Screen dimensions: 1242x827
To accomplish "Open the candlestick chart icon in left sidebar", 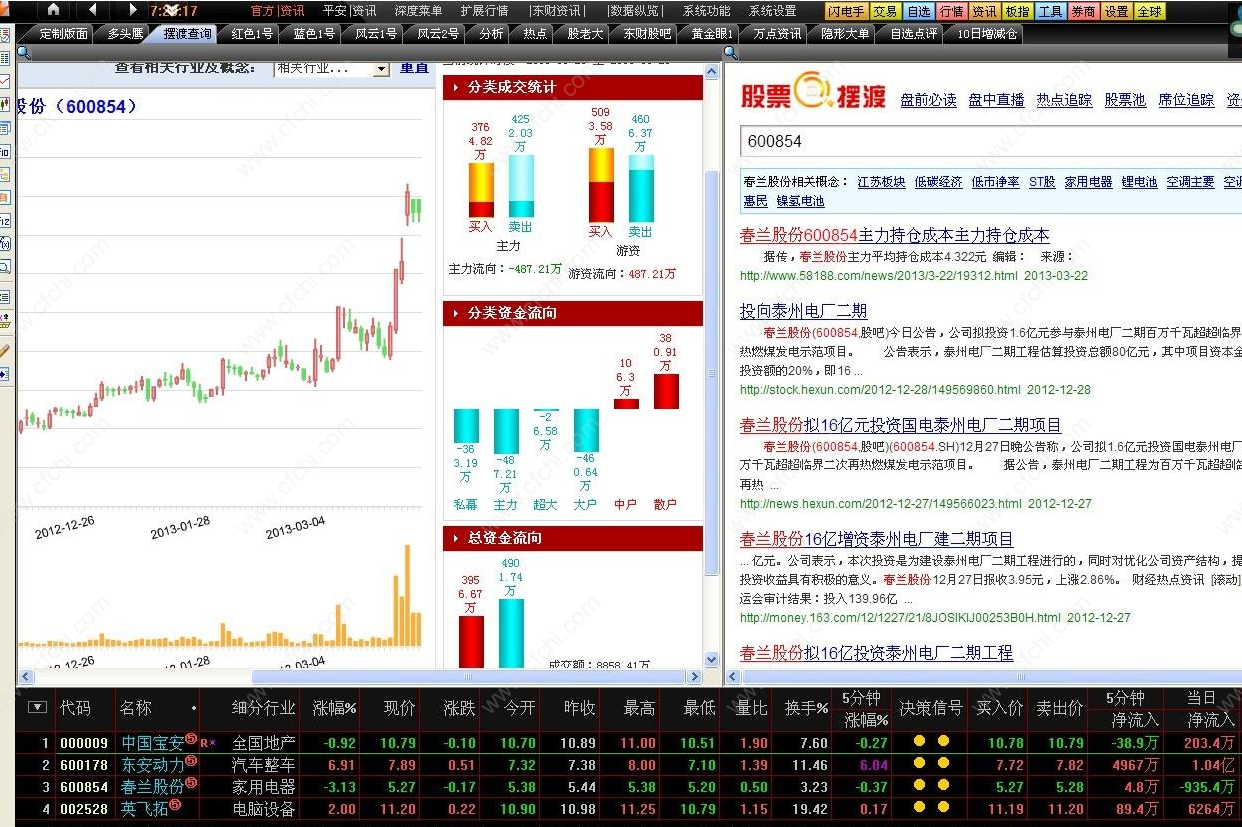I will click(5, 104).
